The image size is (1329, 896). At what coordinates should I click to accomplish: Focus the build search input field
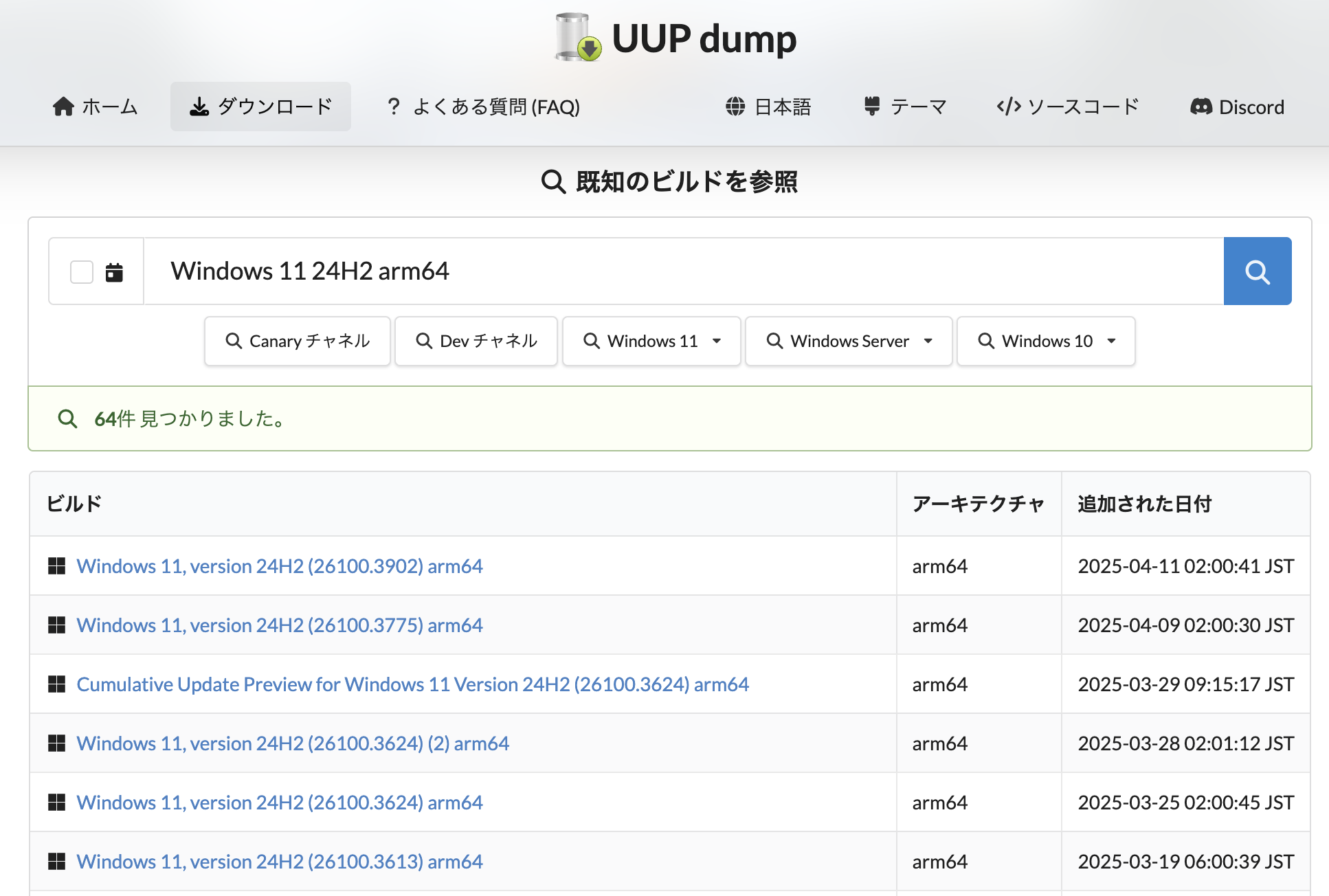684,271
